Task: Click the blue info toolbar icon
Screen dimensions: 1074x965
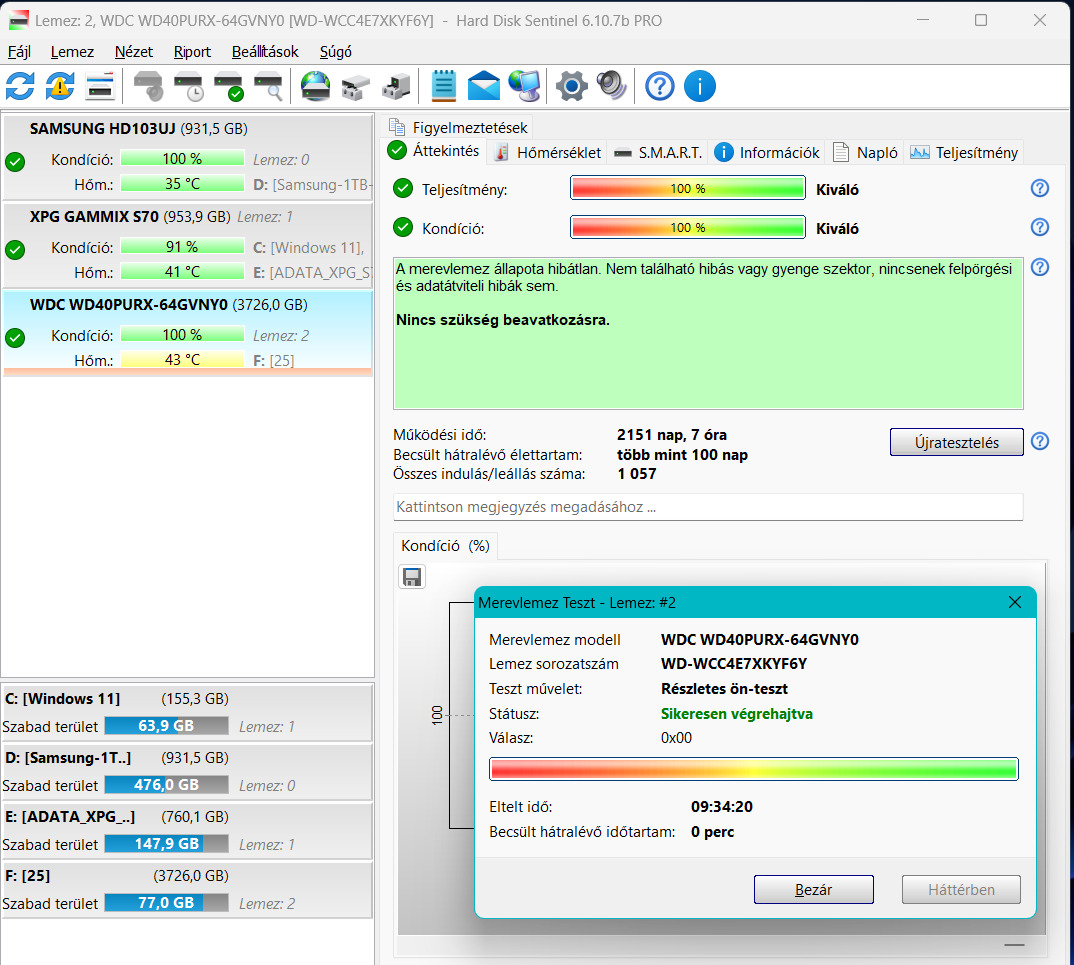Action: 700,87
